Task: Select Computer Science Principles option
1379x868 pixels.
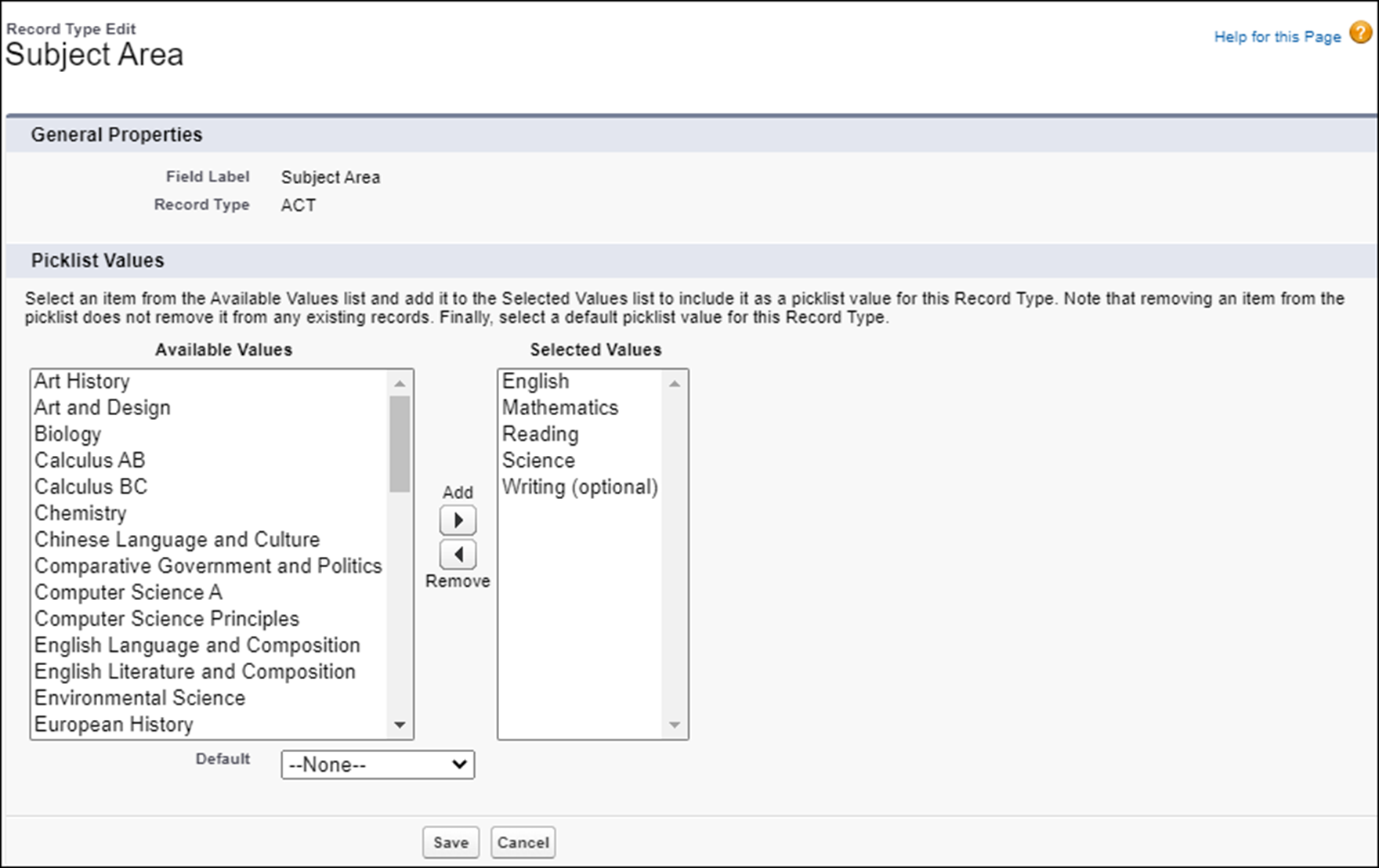Action: click(x=210, y=619)
